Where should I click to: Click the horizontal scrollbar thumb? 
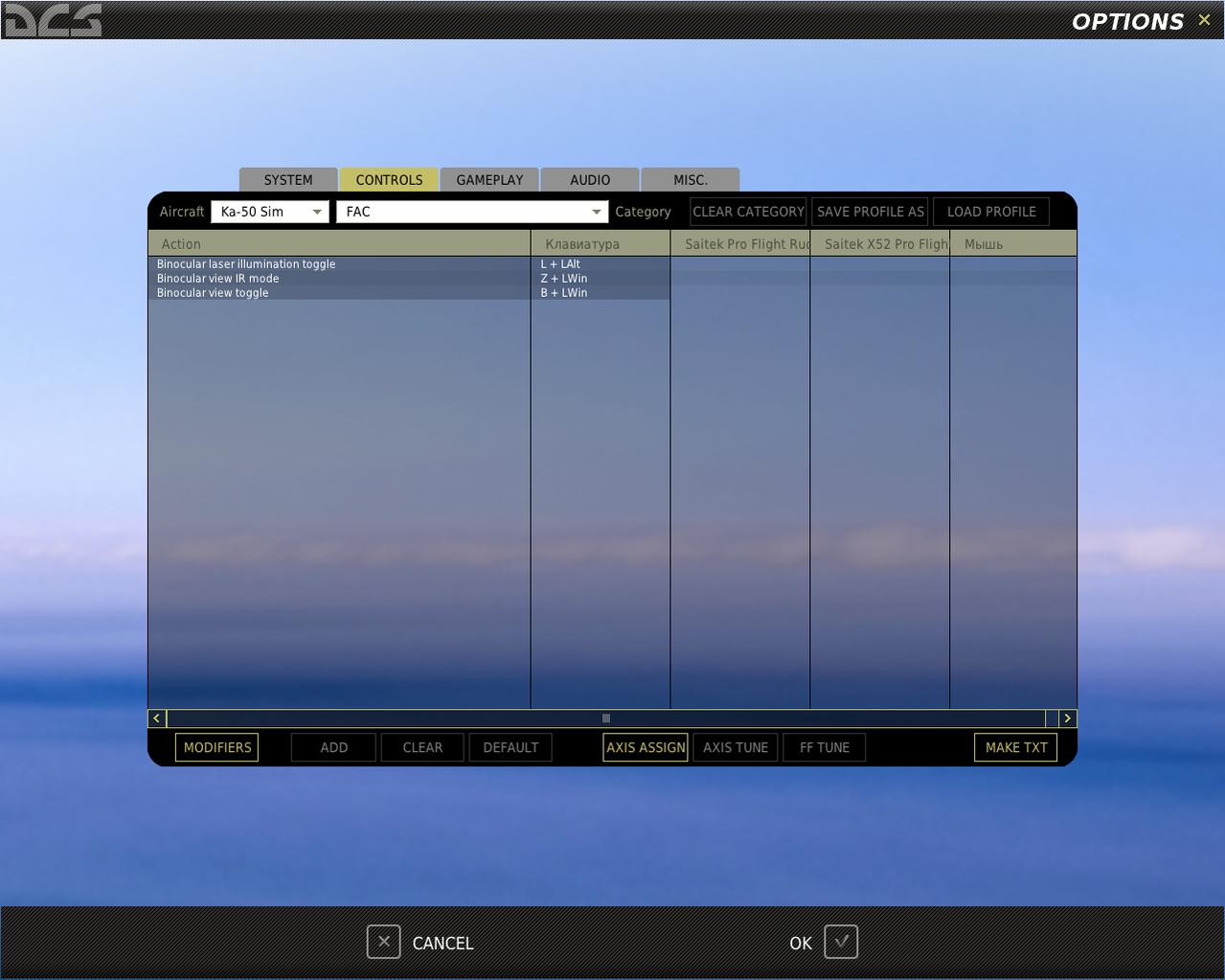605,718
